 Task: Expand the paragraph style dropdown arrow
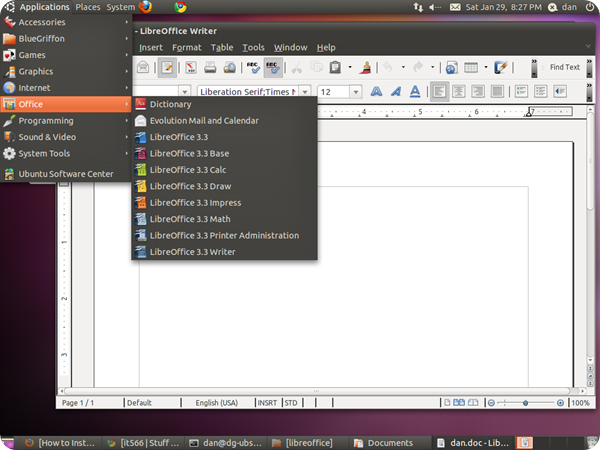(184, 92)
